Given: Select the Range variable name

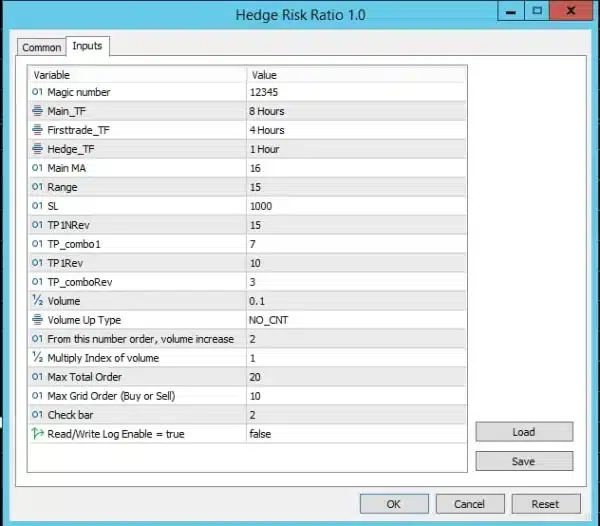Looking at the screenshot, I should click(62, 187).
